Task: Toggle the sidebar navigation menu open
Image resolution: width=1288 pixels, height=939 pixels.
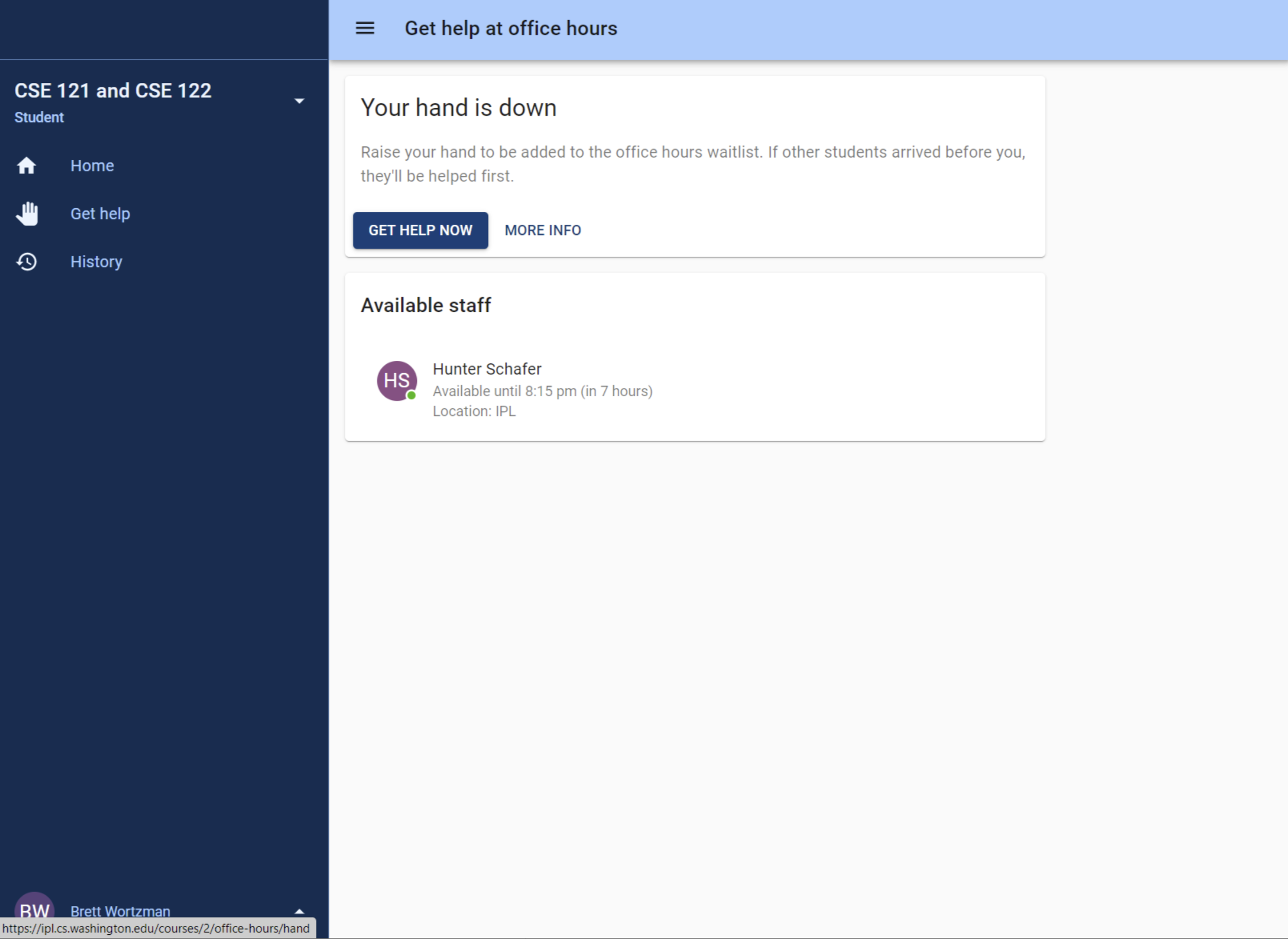Action: [365, 28]
